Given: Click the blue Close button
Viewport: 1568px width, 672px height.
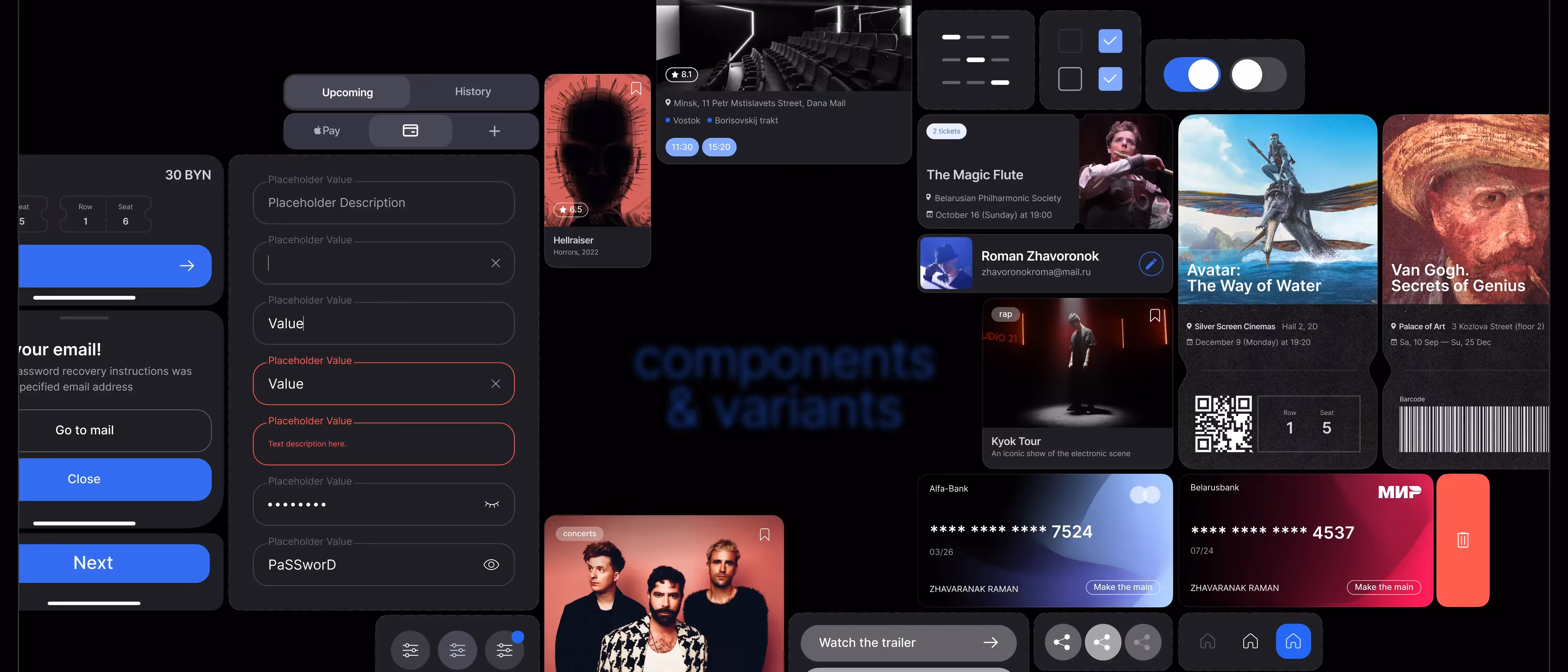Looking at the screenshot, I should click(115, 480).
